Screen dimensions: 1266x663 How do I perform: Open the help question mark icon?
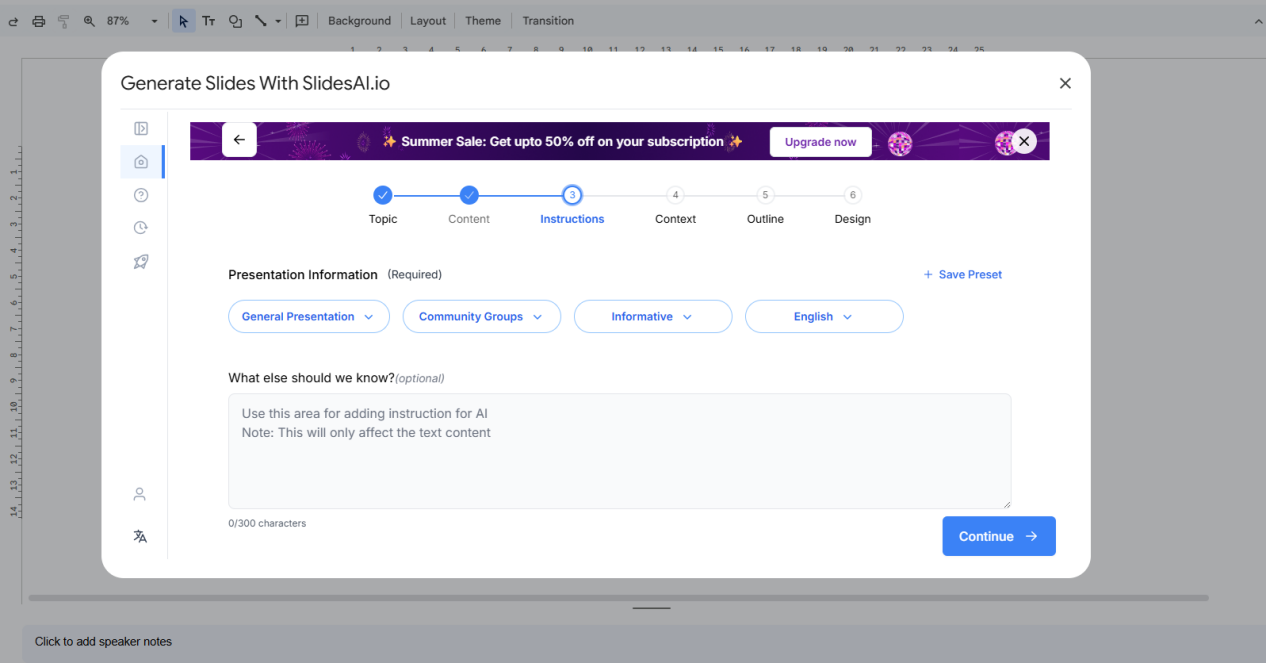coord(141,195)
